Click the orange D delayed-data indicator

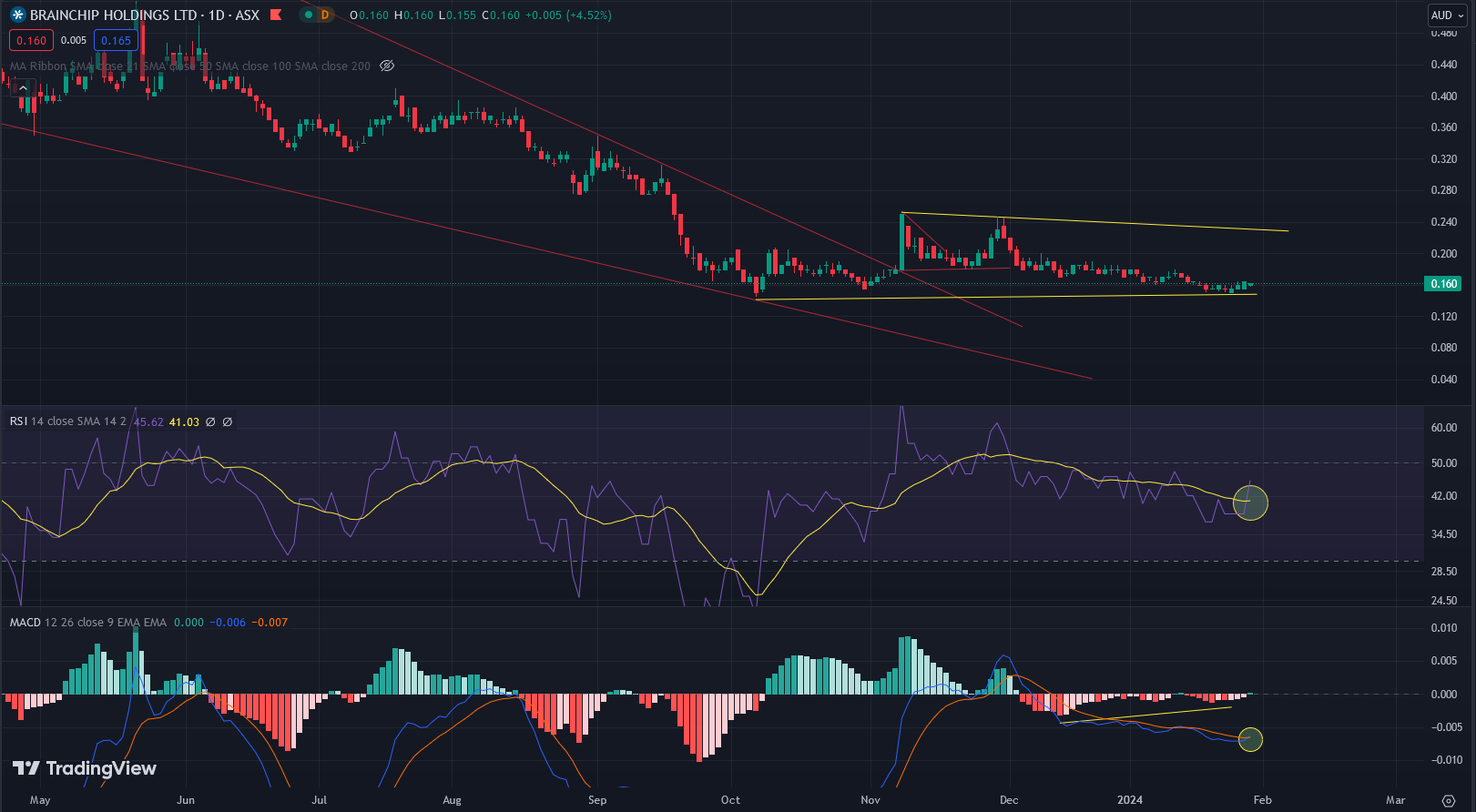click(325, 15)
